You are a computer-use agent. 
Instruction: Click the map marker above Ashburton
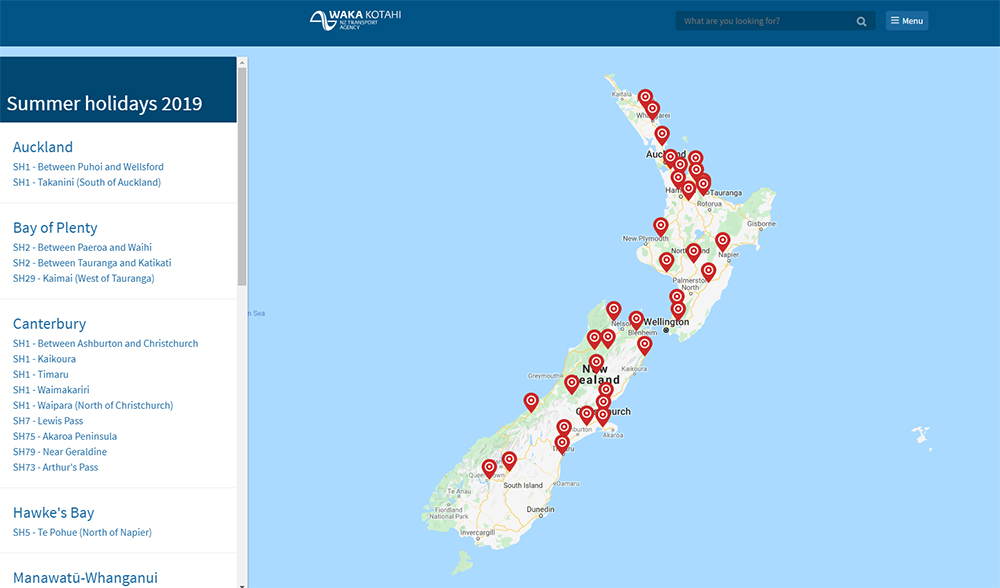click(x=564, y=429)
